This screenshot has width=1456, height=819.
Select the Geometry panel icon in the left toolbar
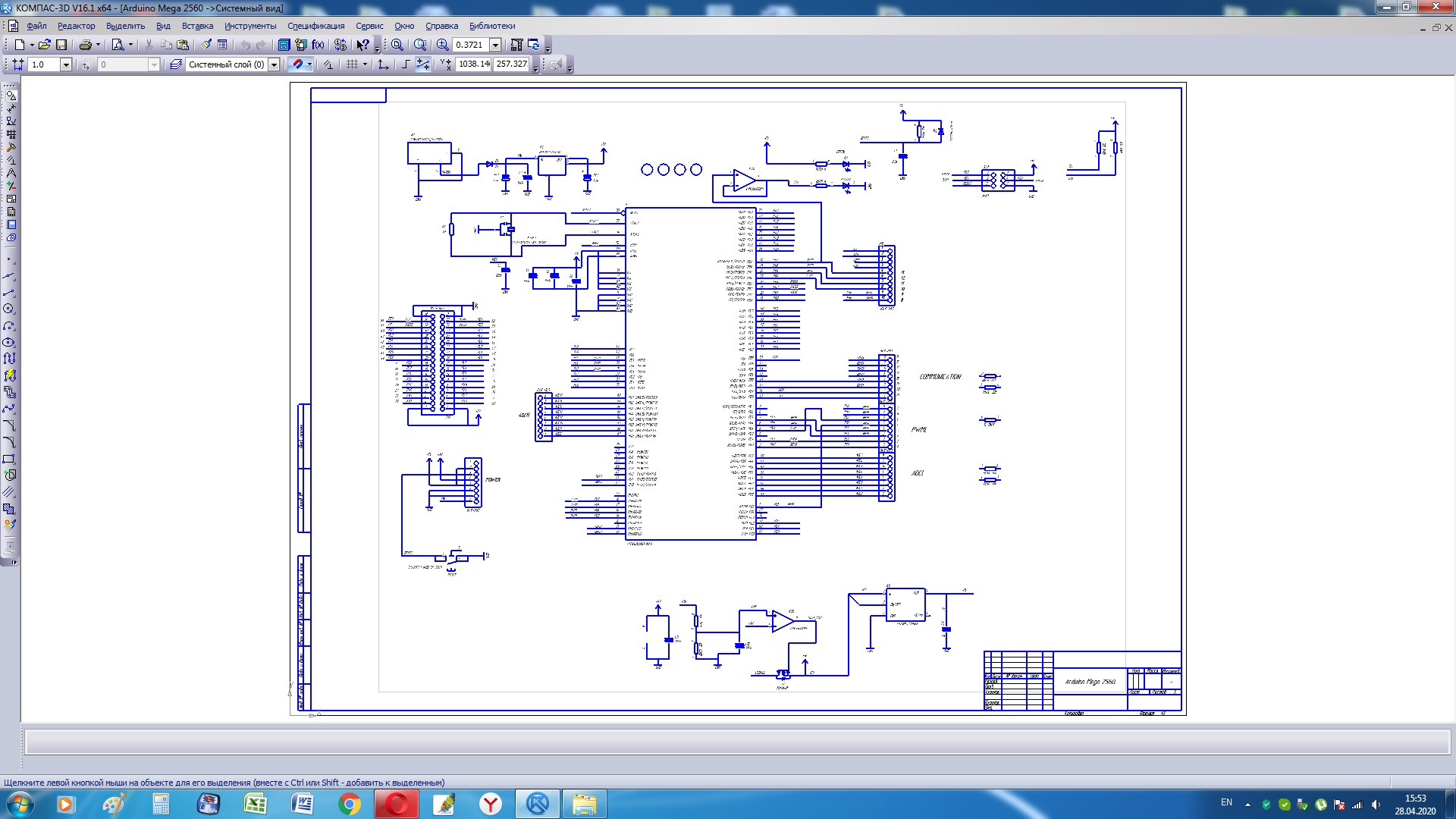point(11,96)
